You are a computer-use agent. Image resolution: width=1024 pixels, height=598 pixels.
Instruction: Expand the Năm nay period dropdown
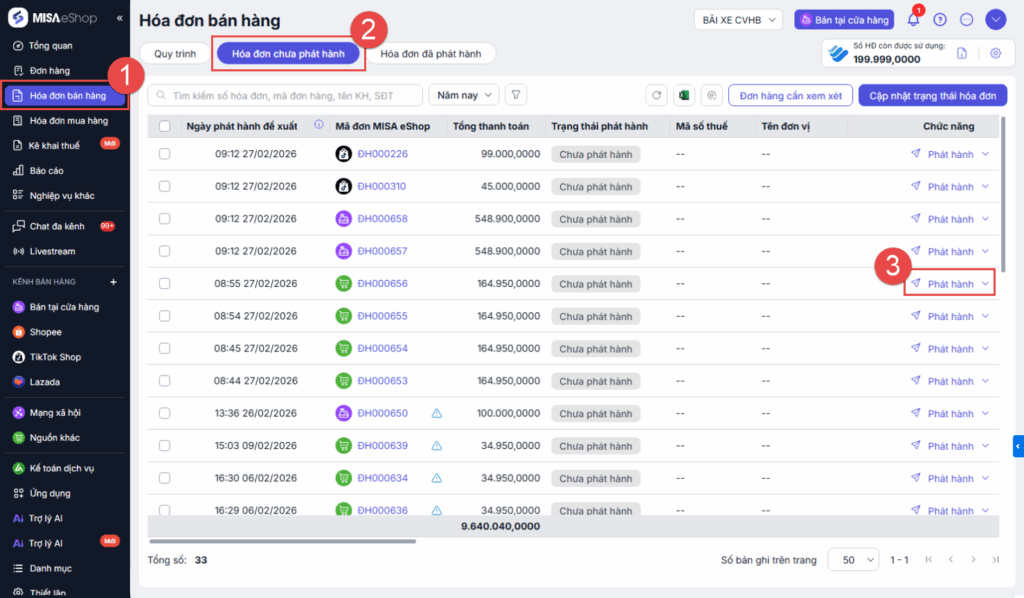[x=463, y=95]
